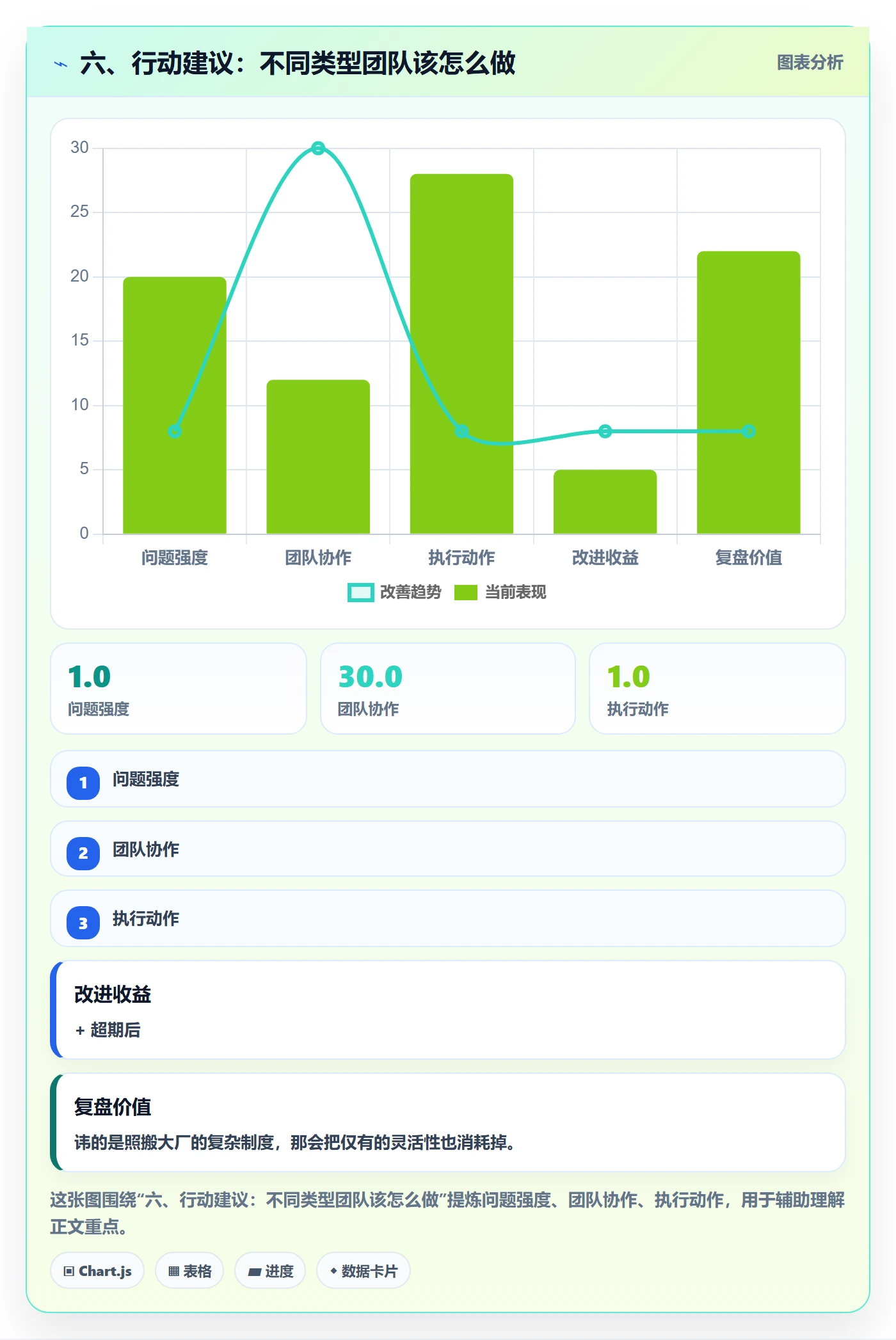The image size is (896, 1340).
Task: Click the 复盘价值 bar in the chart
Action: pos(748,392)
